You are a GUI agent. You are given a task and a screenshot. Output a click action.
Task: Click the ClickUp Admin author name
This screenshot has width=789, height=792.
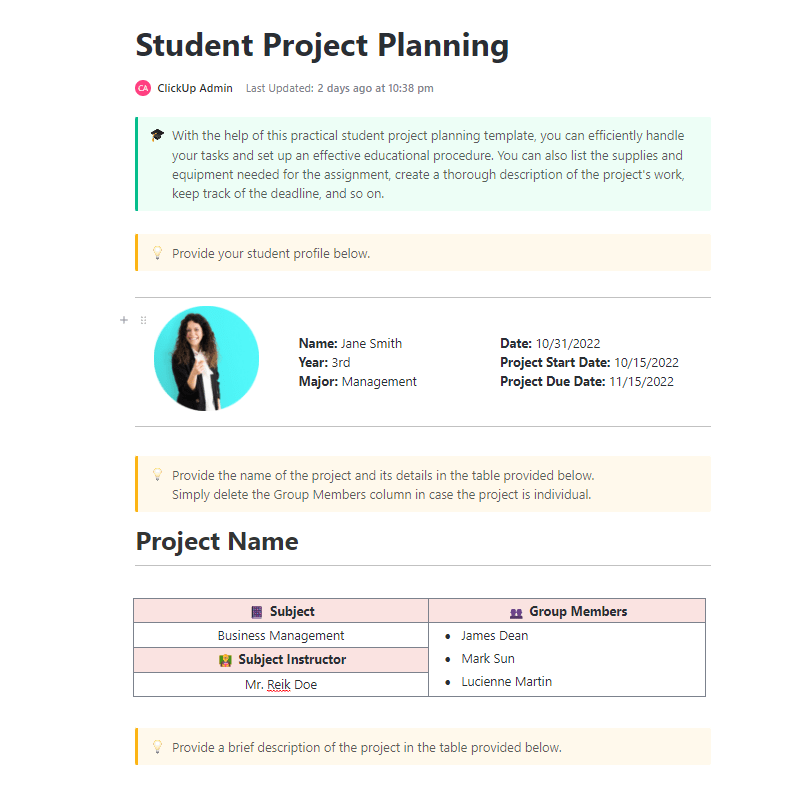coord(195,88)
